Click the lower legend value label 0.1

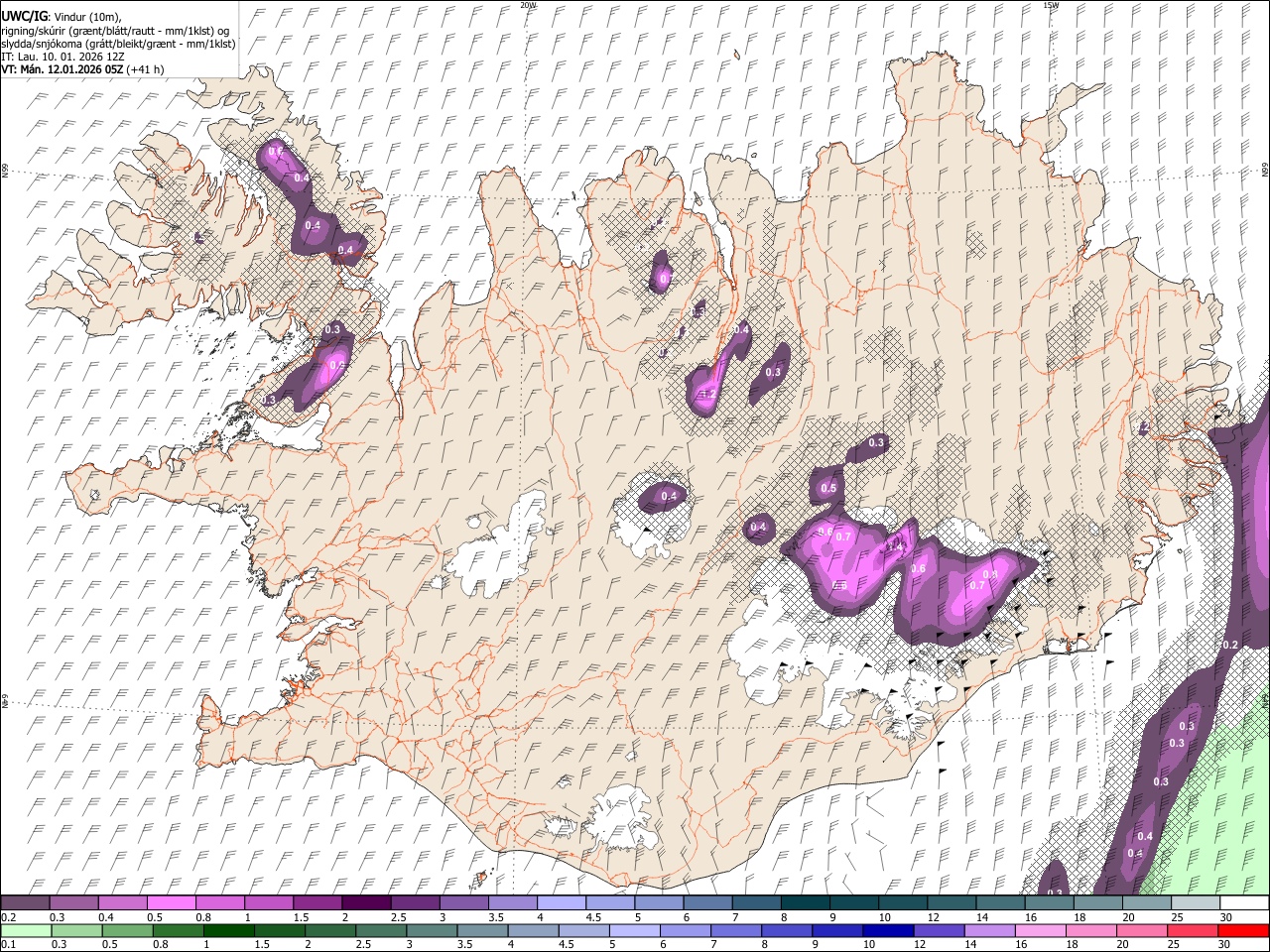point(8,945)
